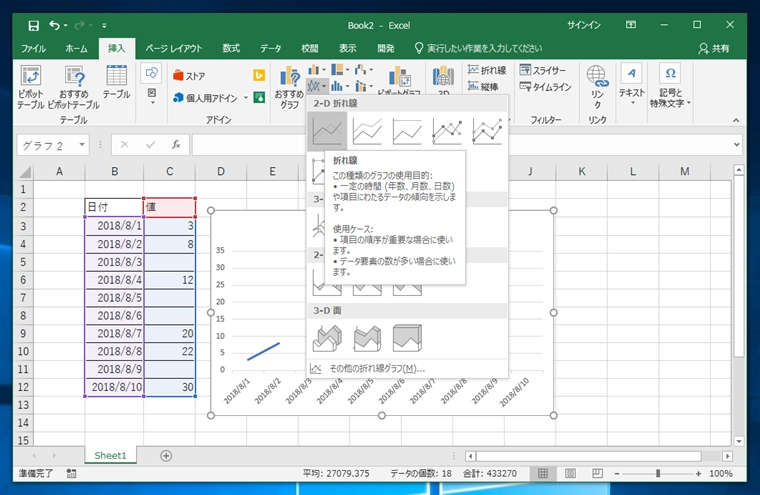Select the 3-D 100% stacked area chart

click(x=407, y=337)
